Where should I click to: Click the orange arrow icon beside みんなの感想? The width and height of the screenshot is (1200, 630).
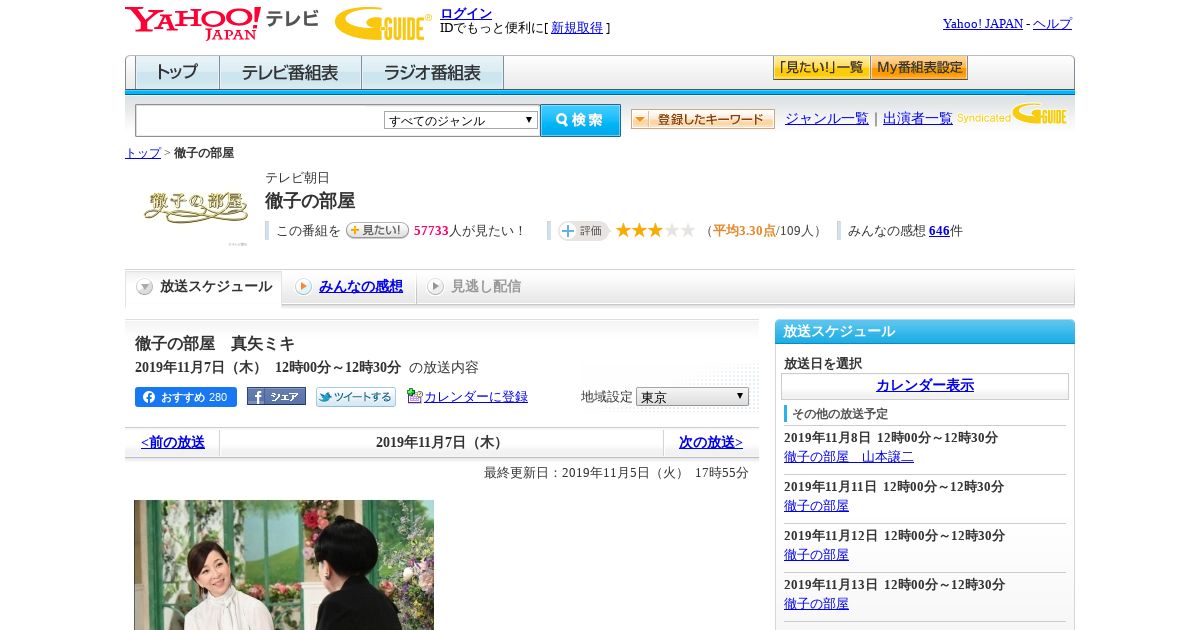[303, 287]
